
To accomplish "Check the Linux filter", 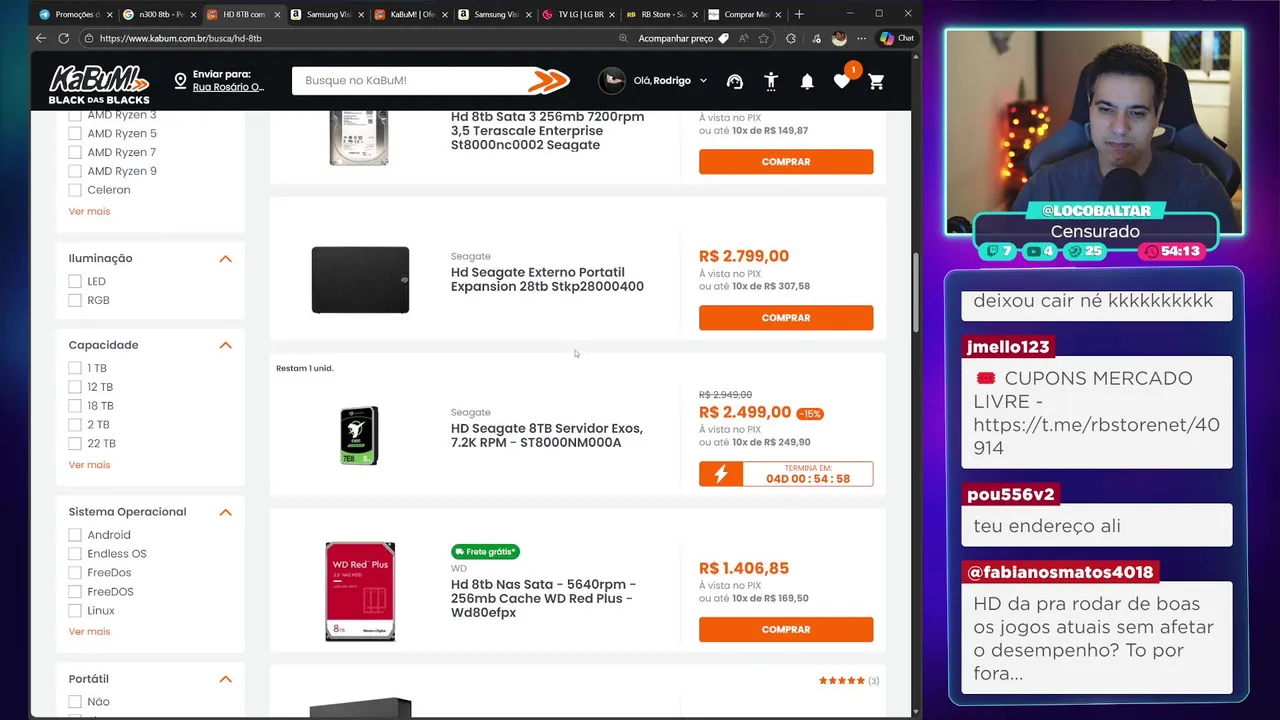I will pos(75,611).
